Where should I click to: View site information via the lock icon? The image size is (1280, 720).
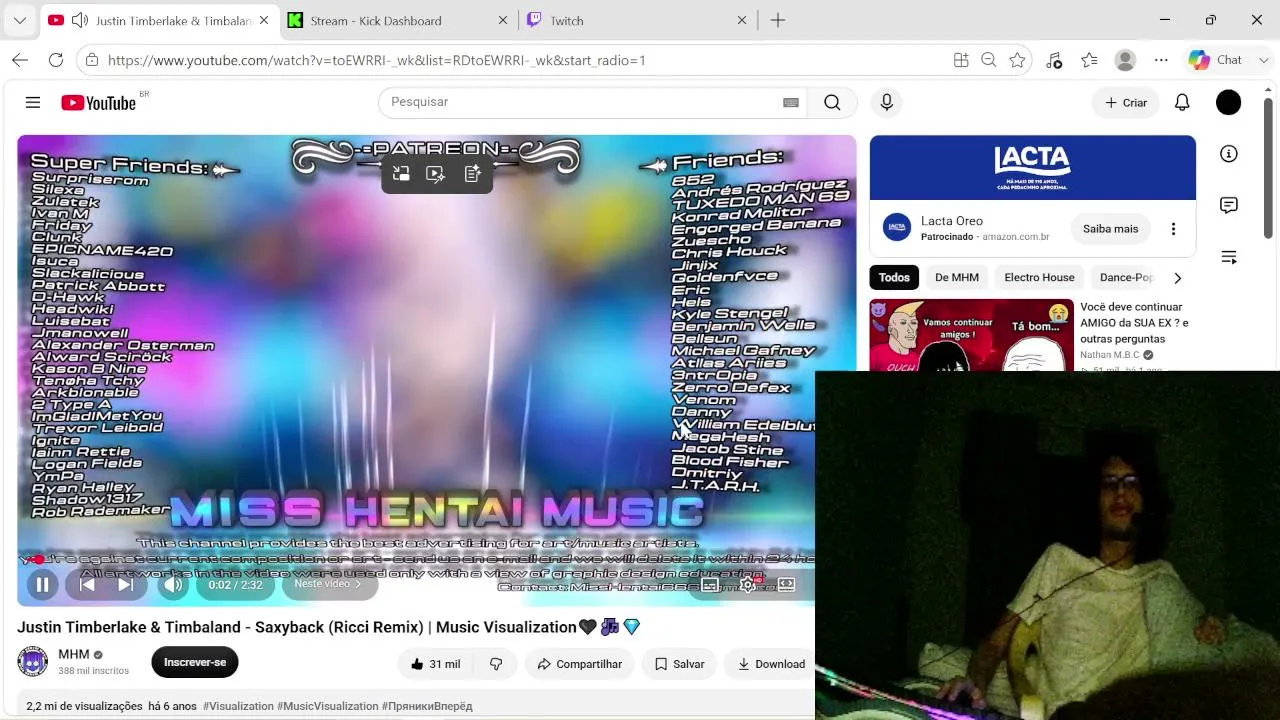[x=92, y=60]
